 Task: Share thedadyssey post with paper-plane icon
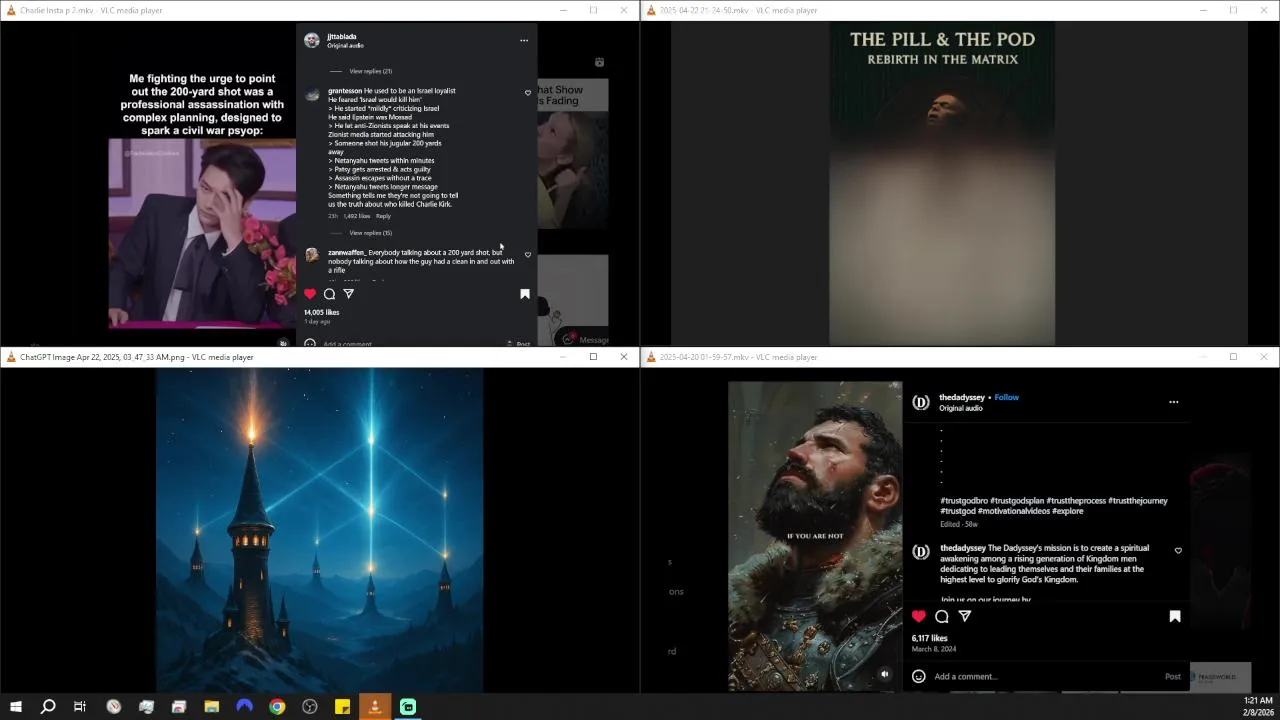[x=965, y=616]
